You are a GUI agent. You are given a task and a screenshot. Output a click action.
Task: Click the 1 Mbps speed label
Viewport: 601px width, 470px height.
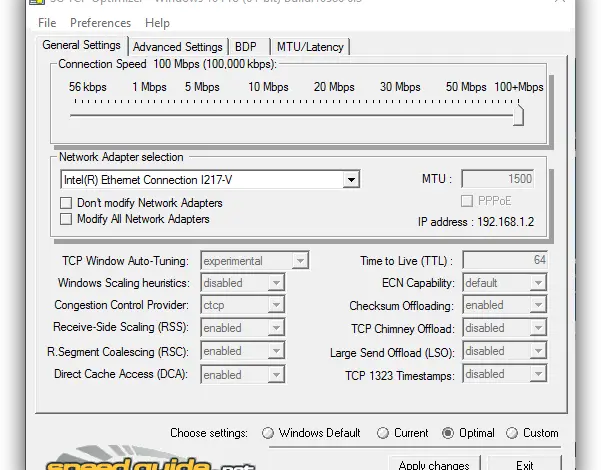pos(149,87)
